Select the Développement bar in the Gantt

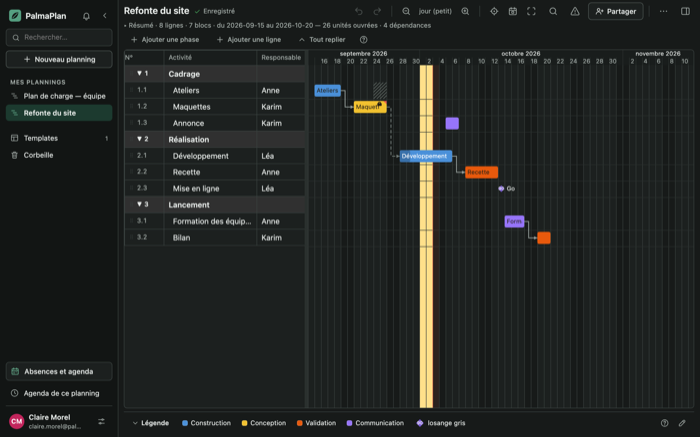click(425, 156)
